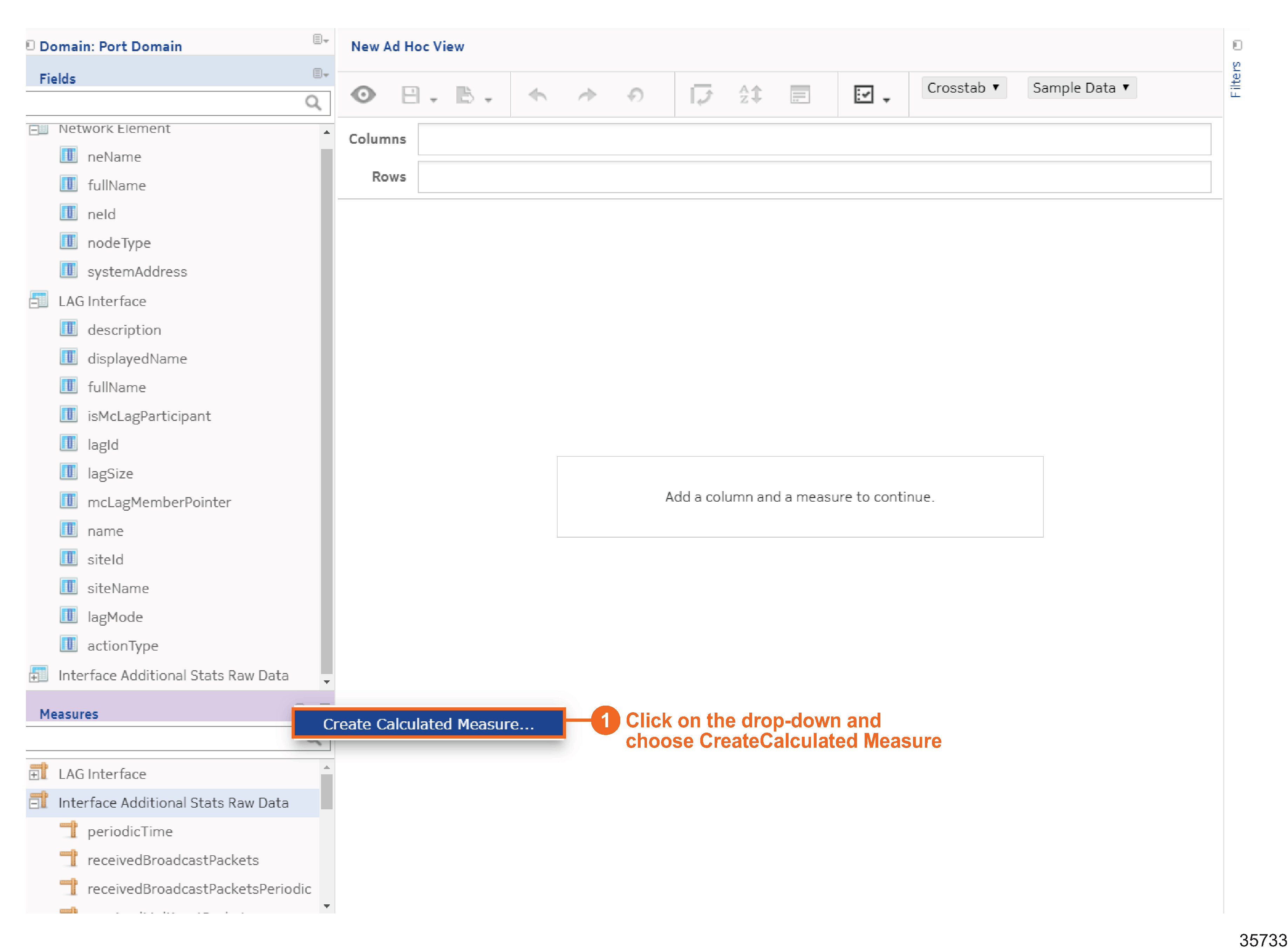The image size is (1288, 952).
Task: Expand LAG Interface under Measures
Action: pyautogui.click(x=35, y=775)
